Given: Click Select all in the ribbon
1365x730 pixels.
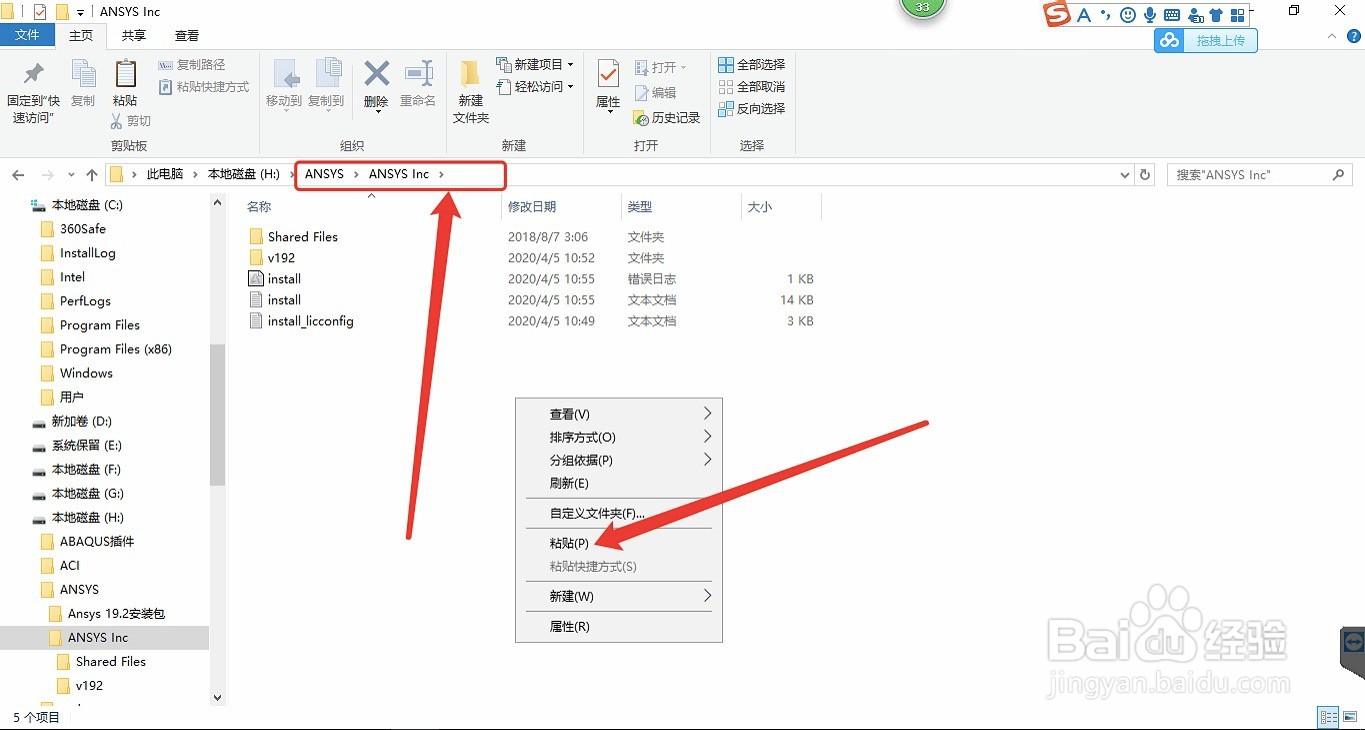Looking at the screenshot, I should (x=752, y=65).
